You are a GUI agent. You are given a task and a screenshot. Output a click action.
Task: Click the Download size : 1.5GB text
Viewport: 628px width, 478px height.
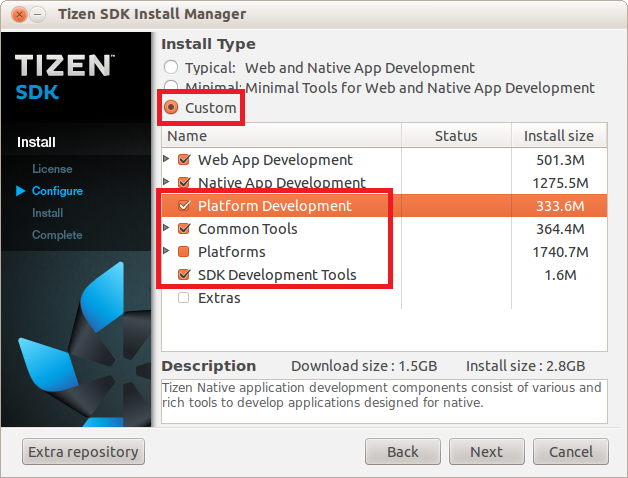(364, 366)
